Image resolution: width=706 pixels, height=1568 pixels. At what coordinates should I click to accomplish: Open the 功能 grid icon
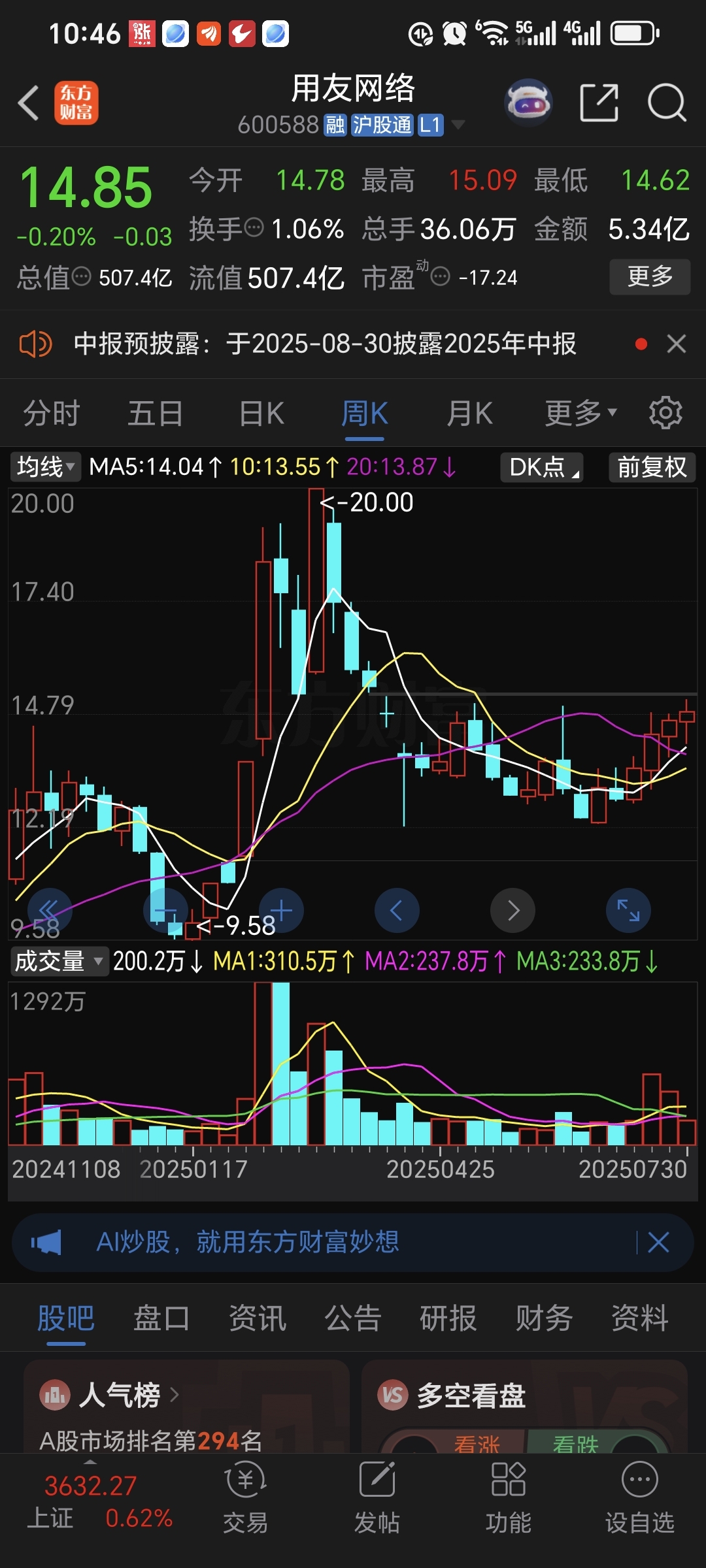509,1480
